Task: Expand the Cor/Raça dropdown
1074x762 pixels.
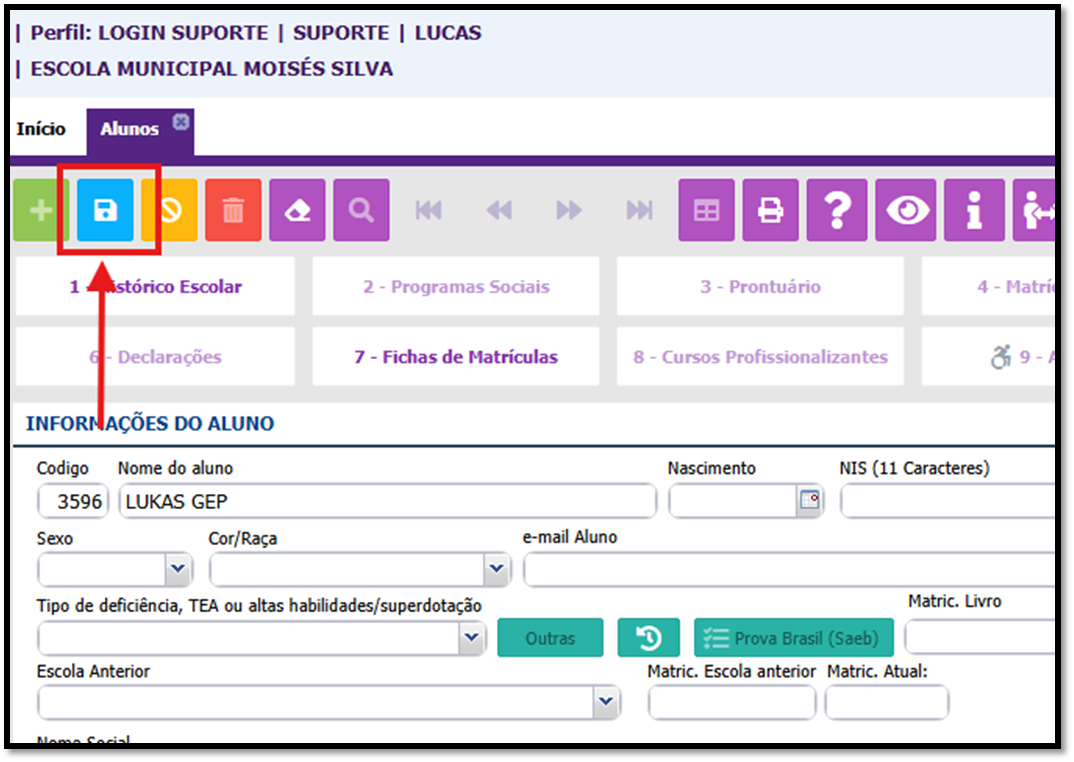Action: pyautogui.click(x=497, y=570)
